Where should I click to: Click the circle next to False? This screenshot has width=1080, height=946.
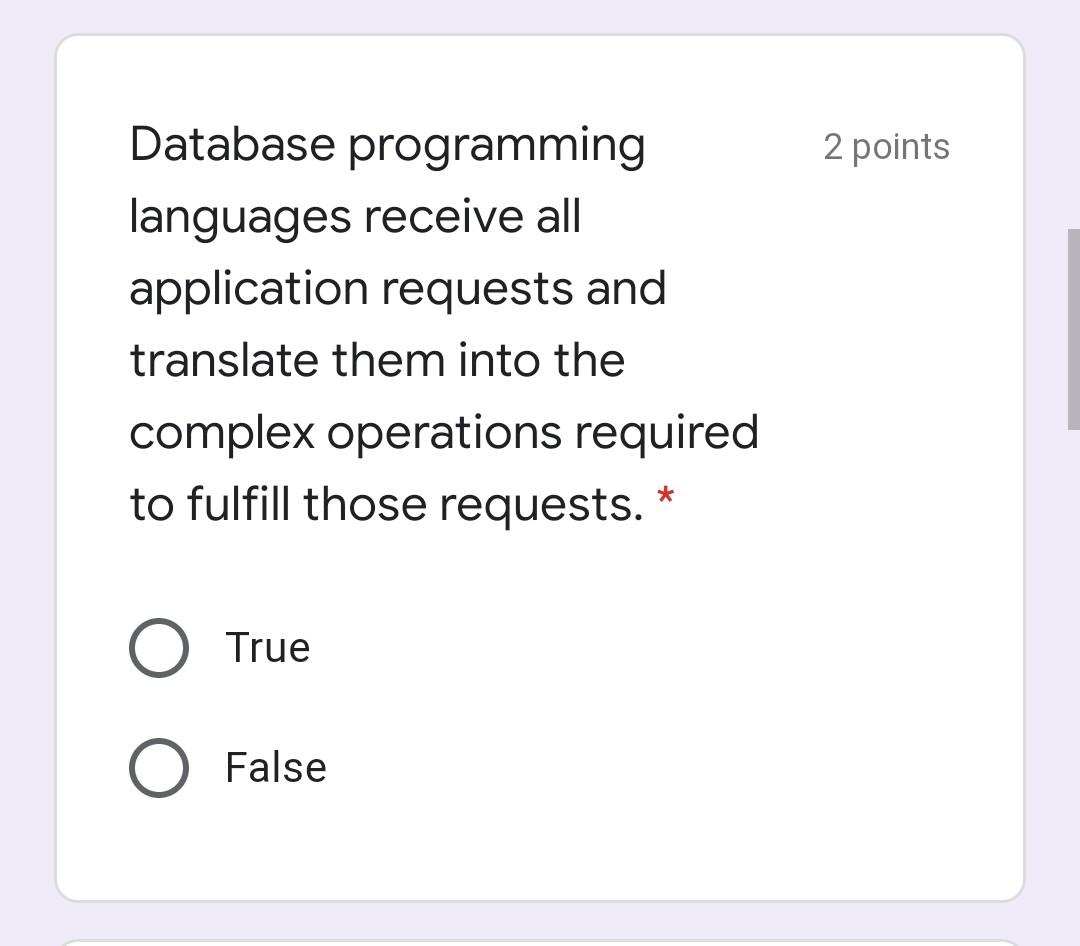click(x=158, y=768)
